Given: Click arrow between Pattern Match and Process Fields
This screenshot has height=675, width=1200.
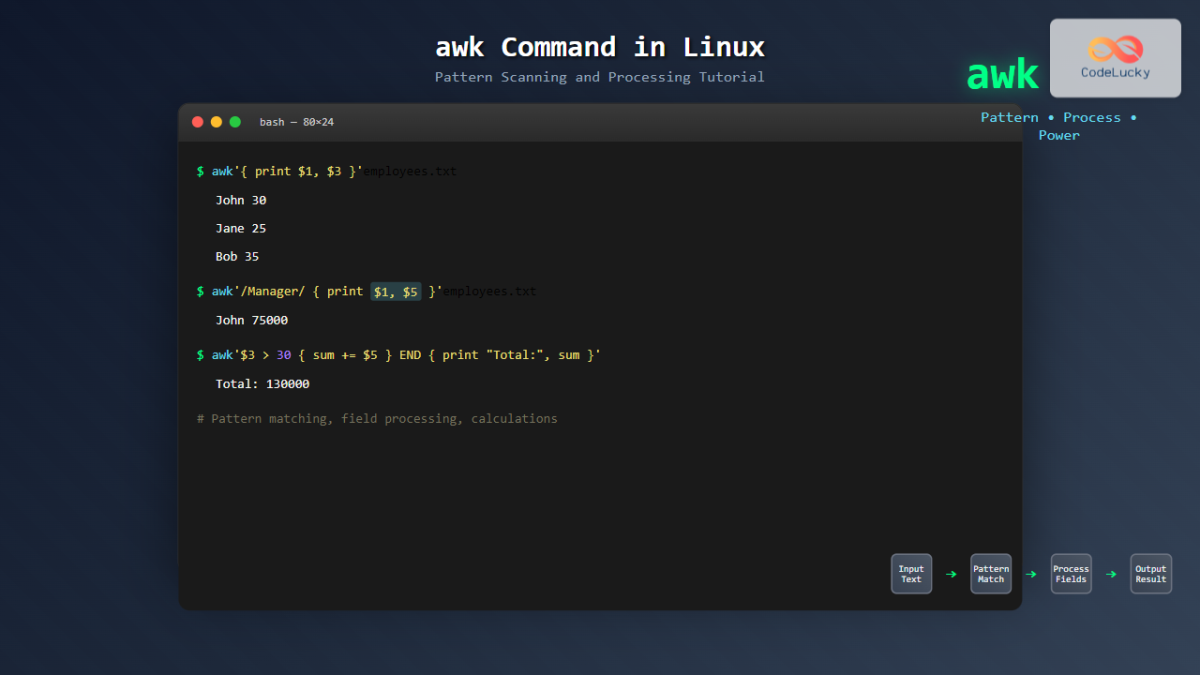Looking at the screenshot, I should pyautogui.click(x=1031, y=575).
